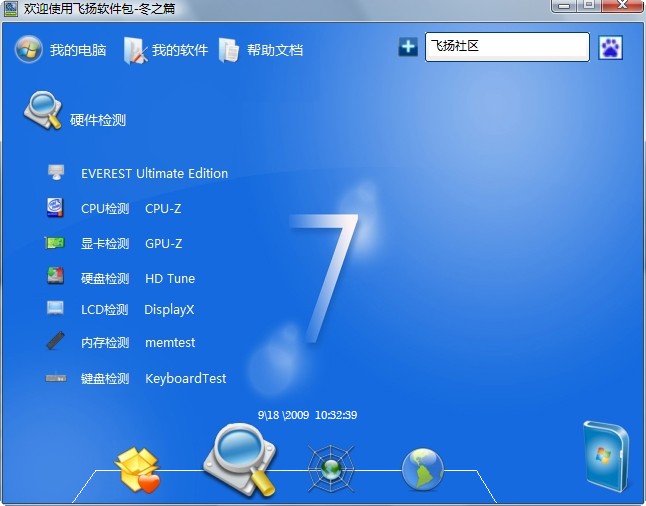Click the 显卡检测 label
The width and height of the screenshot is (646, 506).
(105, 244)
